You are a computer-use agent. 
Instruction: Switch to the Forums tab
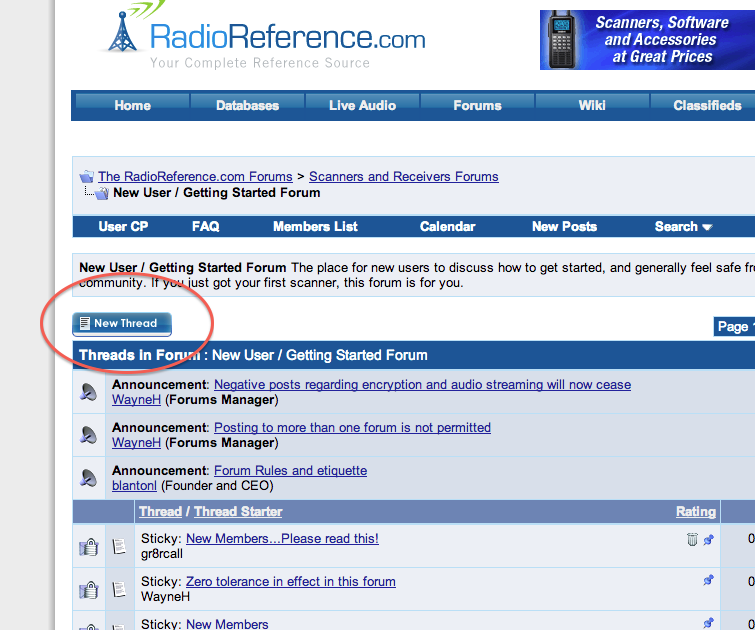point(477,105)
